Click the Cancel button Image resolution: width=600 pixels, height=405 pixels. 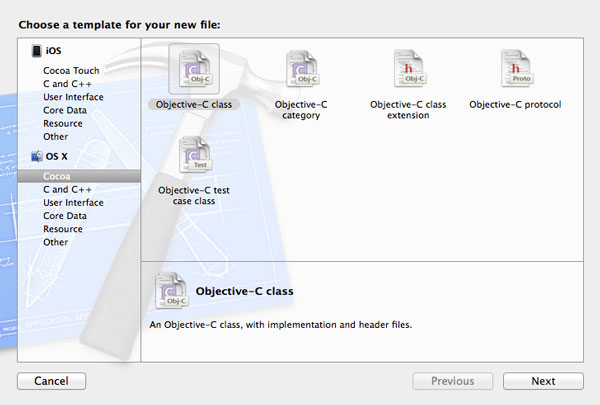pyautogui.click(x=51, y=381)
